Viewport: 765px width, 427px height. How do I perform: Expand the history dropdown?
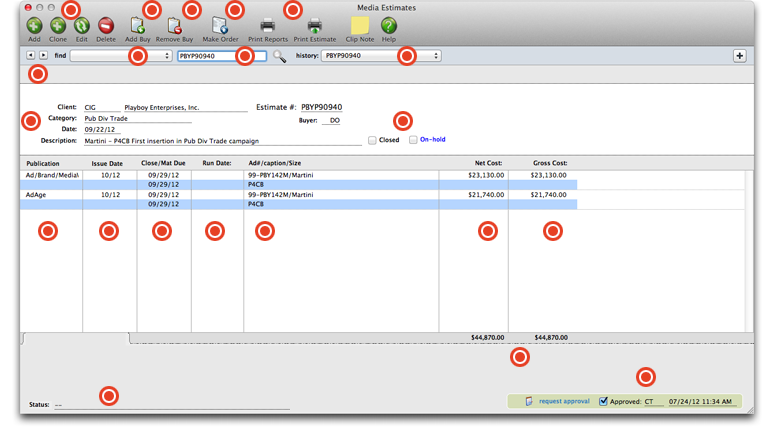click(380, 56)
